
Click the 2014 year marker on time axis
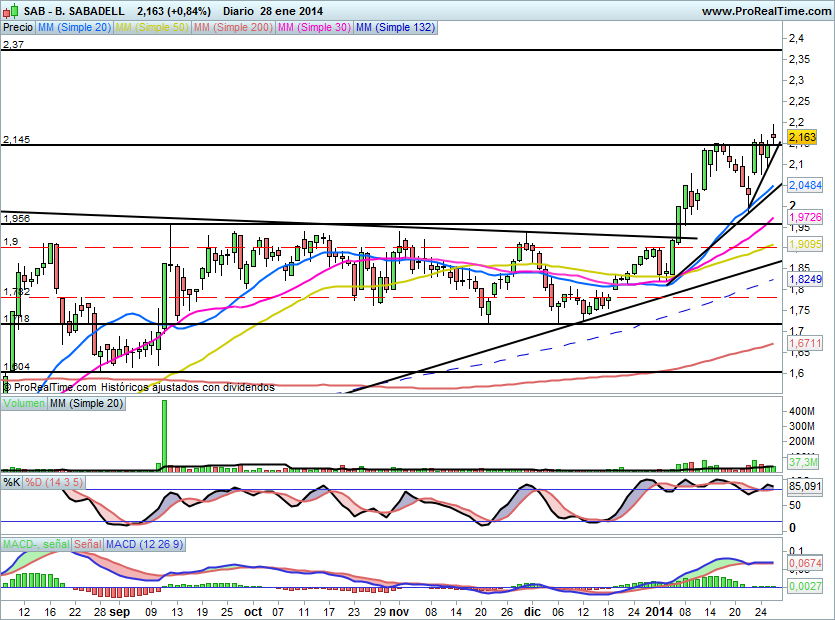(x=659, y=612)
